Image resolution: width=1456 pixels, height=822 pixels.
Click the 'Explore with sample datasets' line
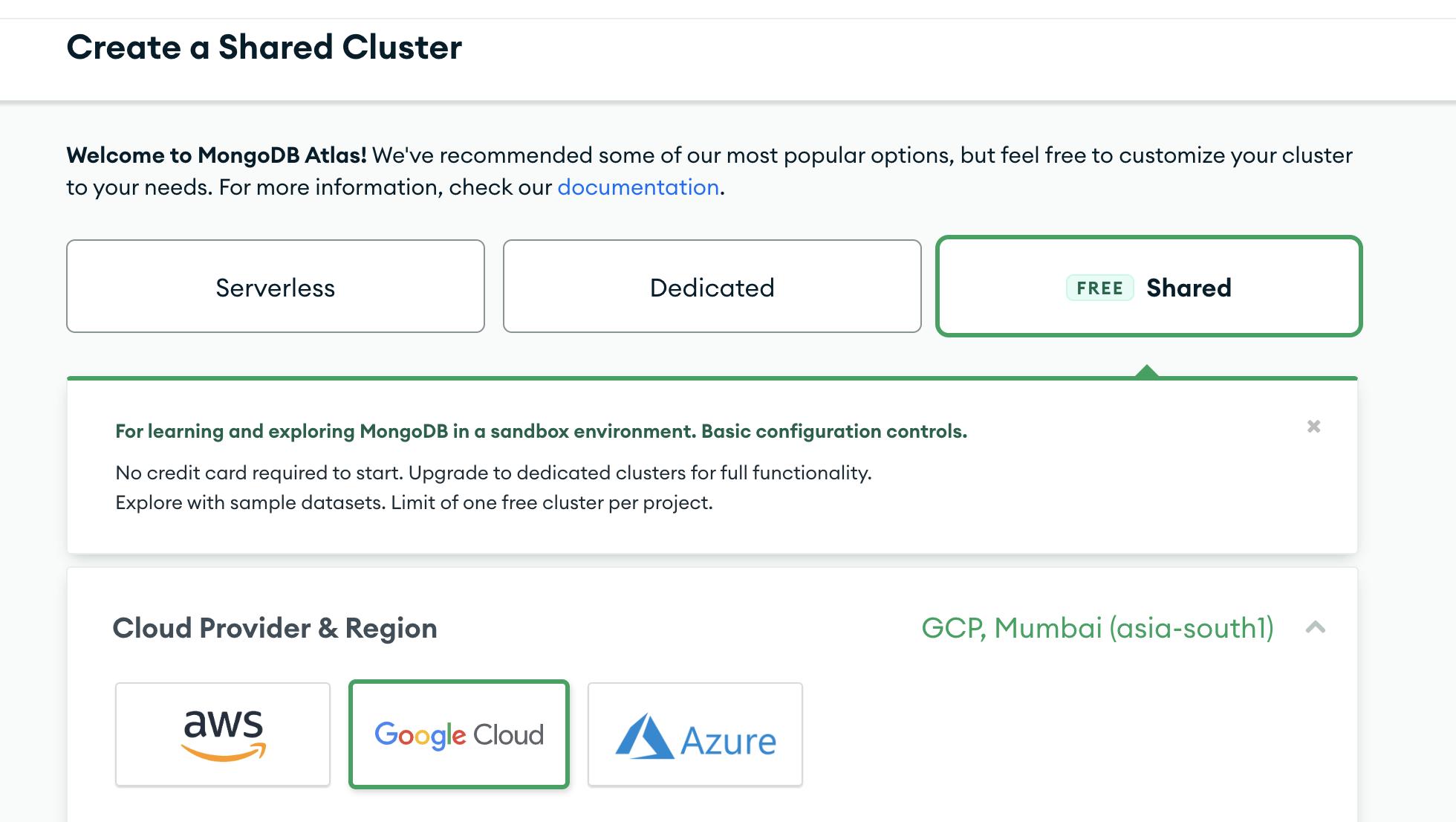click(x=414, y=502)
